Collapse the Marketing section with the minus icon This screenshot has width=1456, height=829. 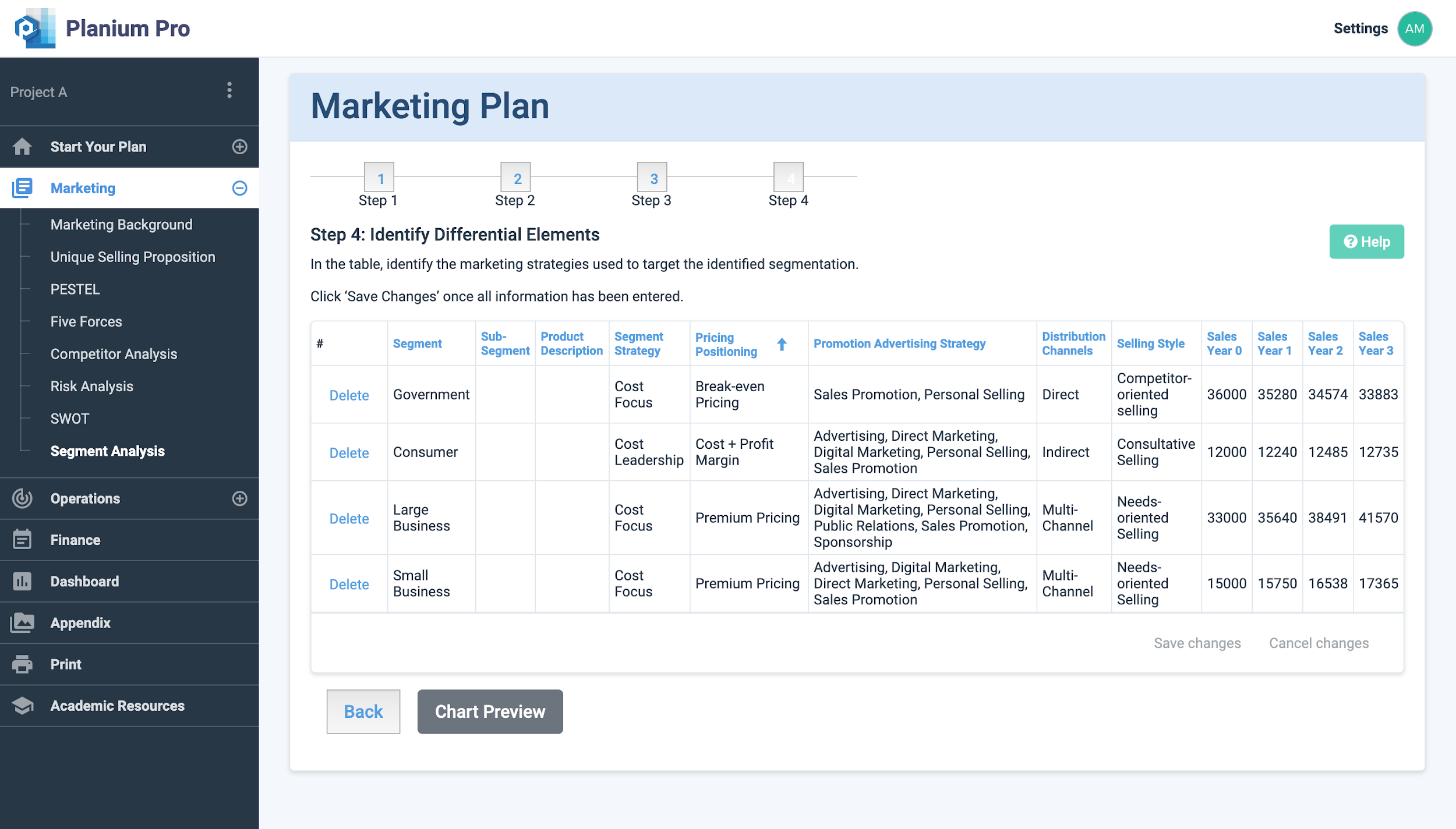[x=239, y=188]
